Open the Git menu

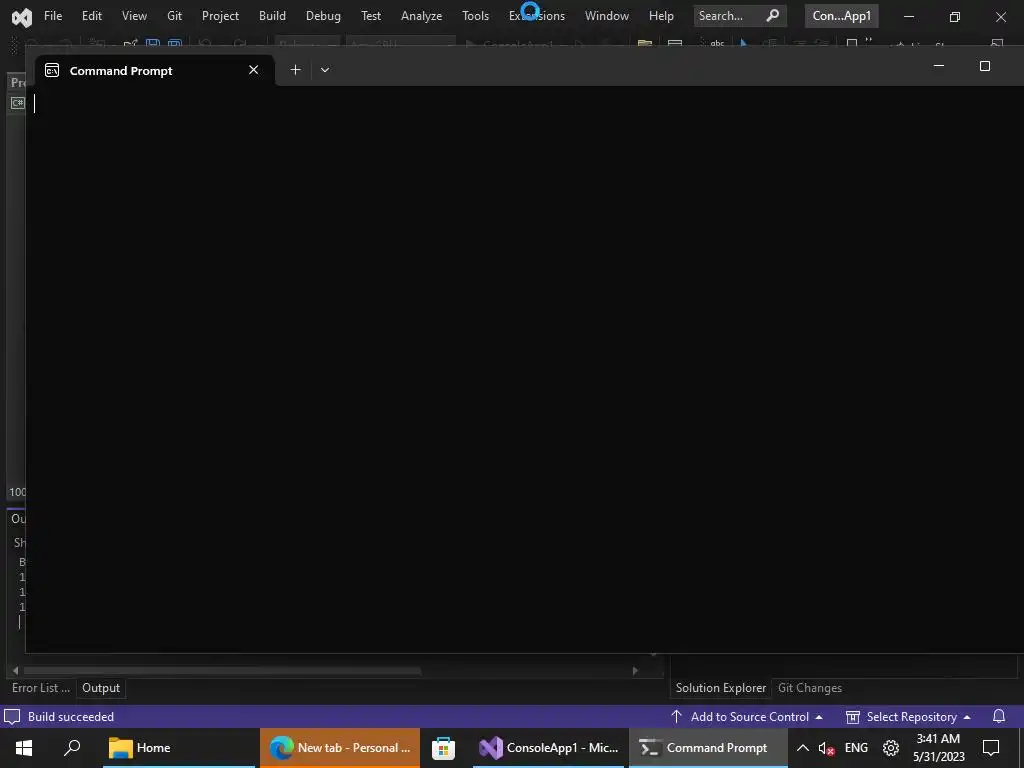[174, 16]
